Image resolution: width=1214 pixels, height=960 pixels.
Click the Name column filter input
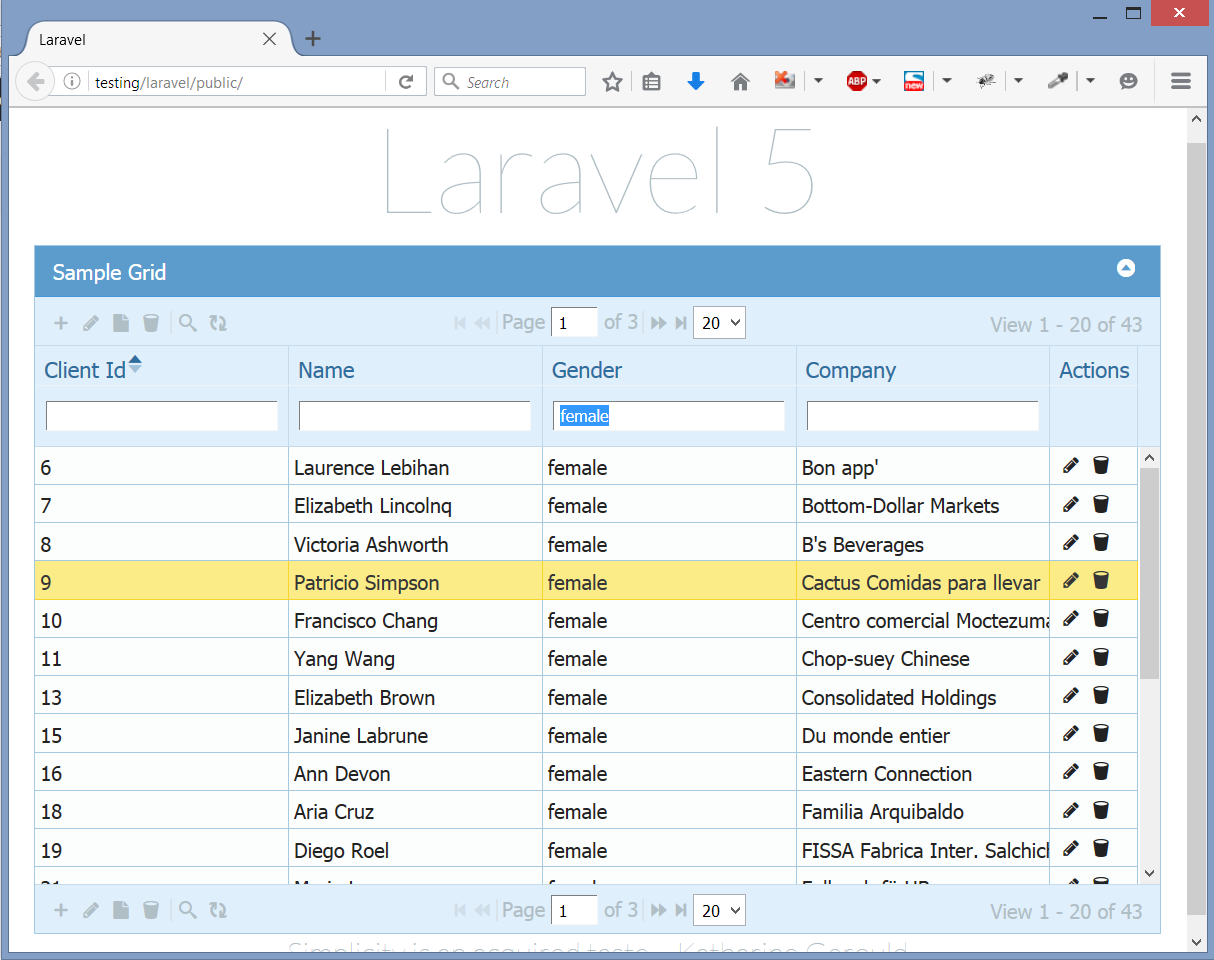[415, 416]
